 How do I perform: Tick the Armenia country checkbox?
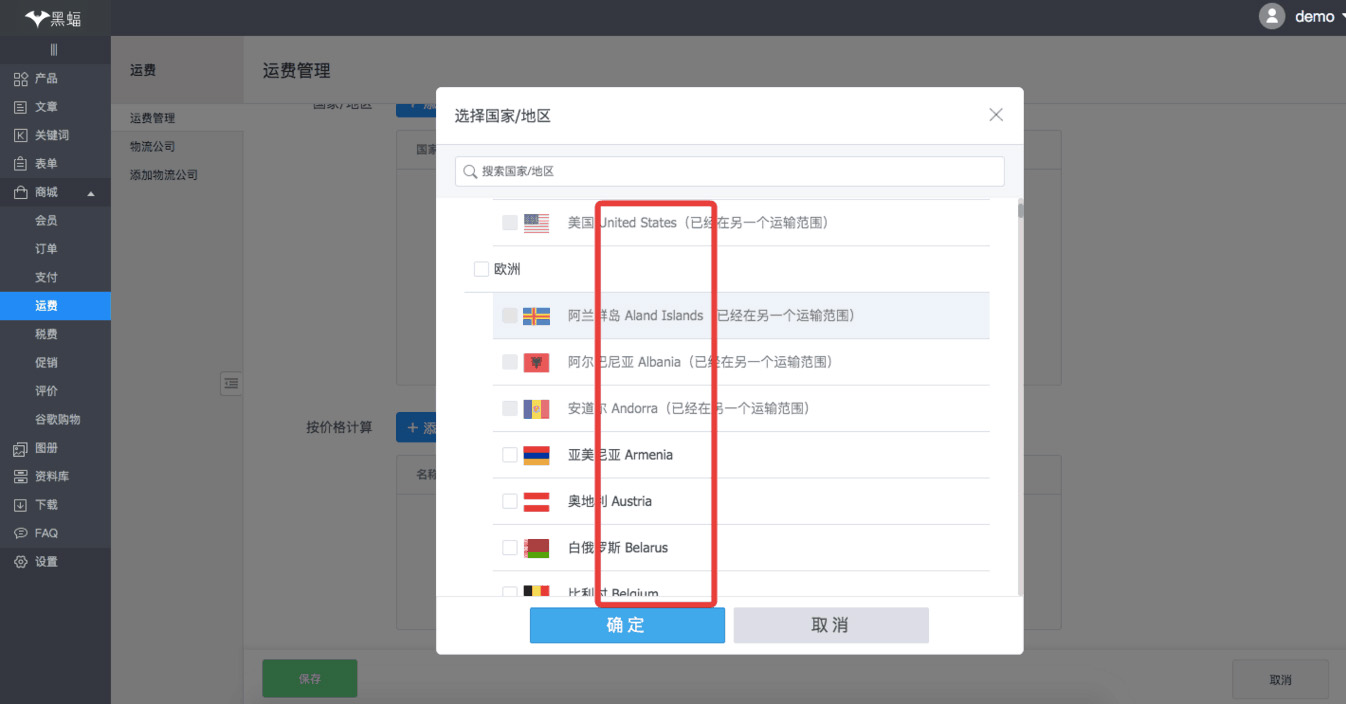pyautogui.click(x=510, y=455)
